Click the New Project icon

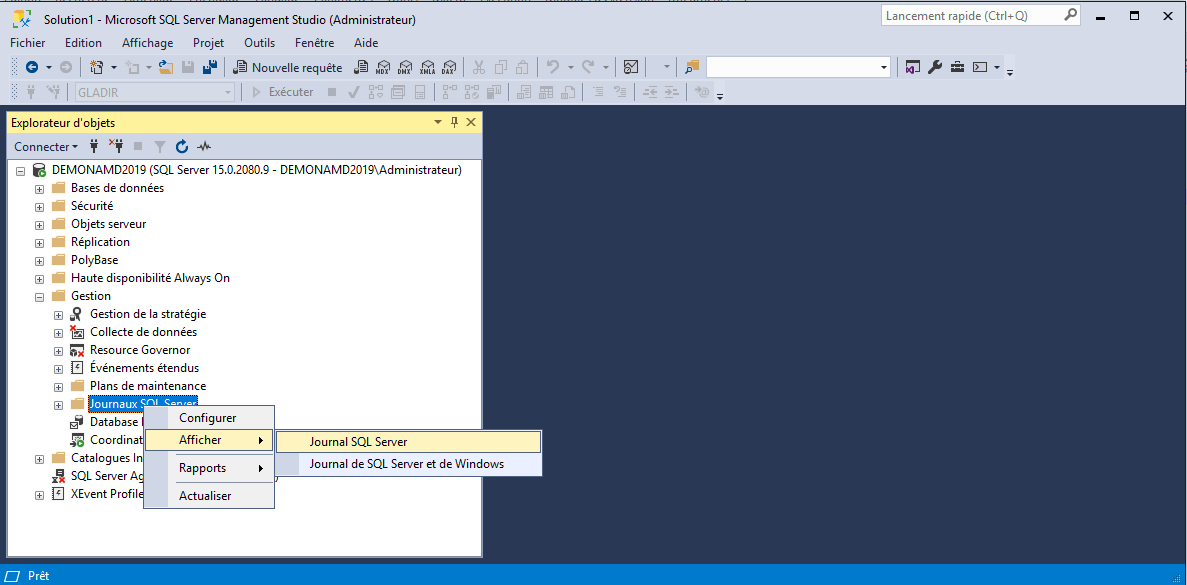96,67
